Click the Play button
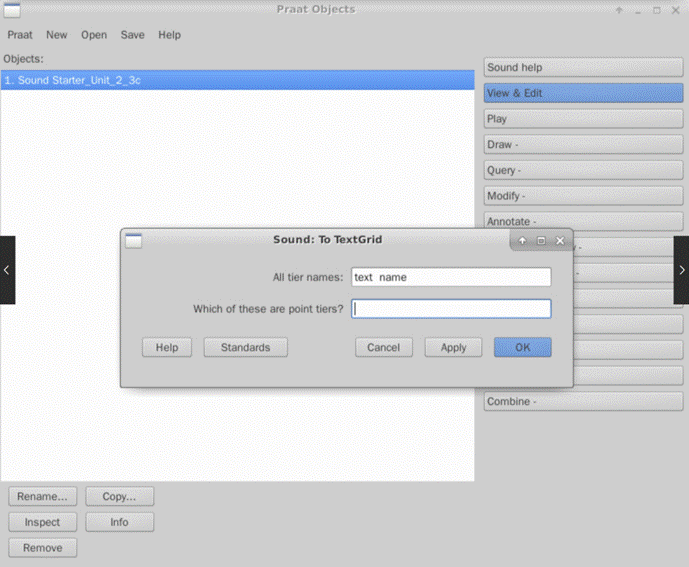Image resolution: width=689 pixels, height=567 pixels. tap(584, 119)
